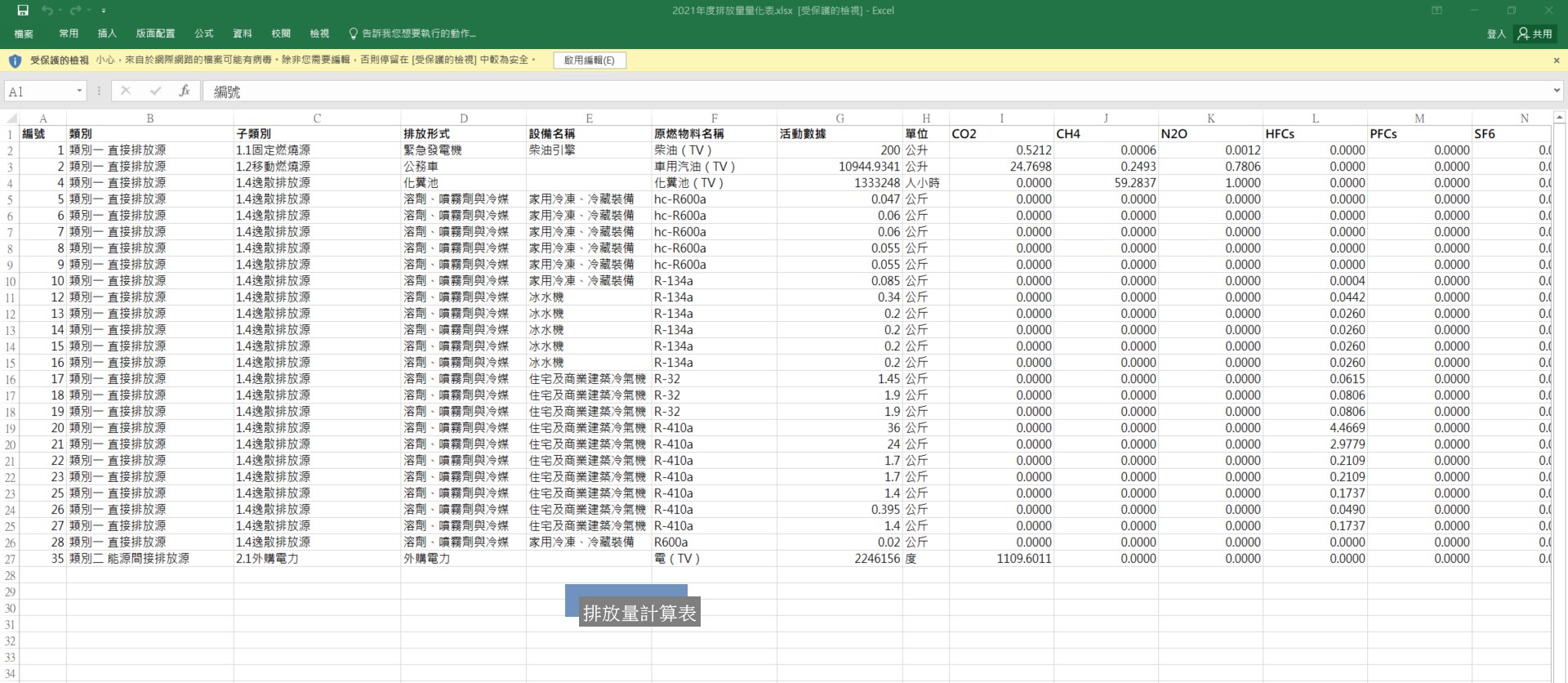Click the vertical scrollbar up arrow
Image resolution: width=1568 pixels, height=683 pixels.
(1559, 118)
